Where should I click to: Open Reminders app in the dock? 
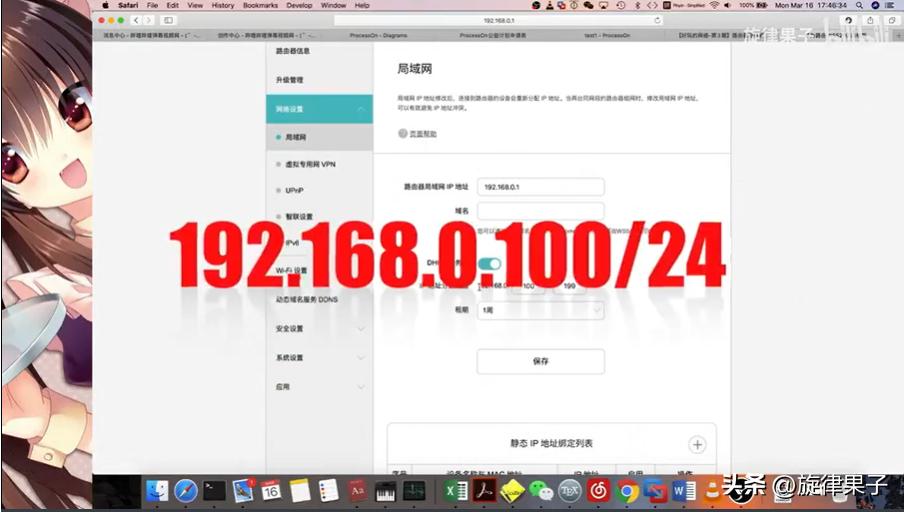(328, 491)
